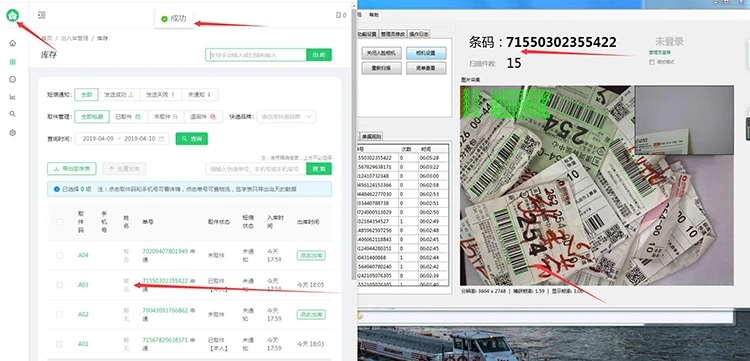Viewport: 750px width, 361px height.
Task: Switch to 操作日志 tab in scanner window
Action: pos(419,34)
